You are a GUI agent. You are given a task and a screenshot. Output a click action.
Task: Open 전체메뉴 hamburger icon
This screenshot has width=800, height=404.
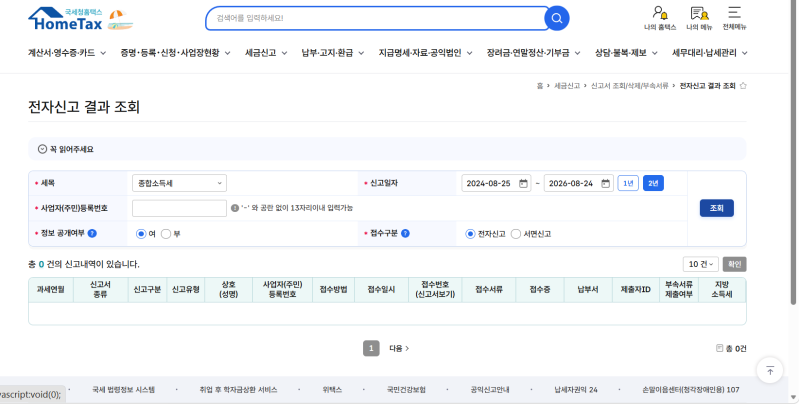click(x=734, y=18)
